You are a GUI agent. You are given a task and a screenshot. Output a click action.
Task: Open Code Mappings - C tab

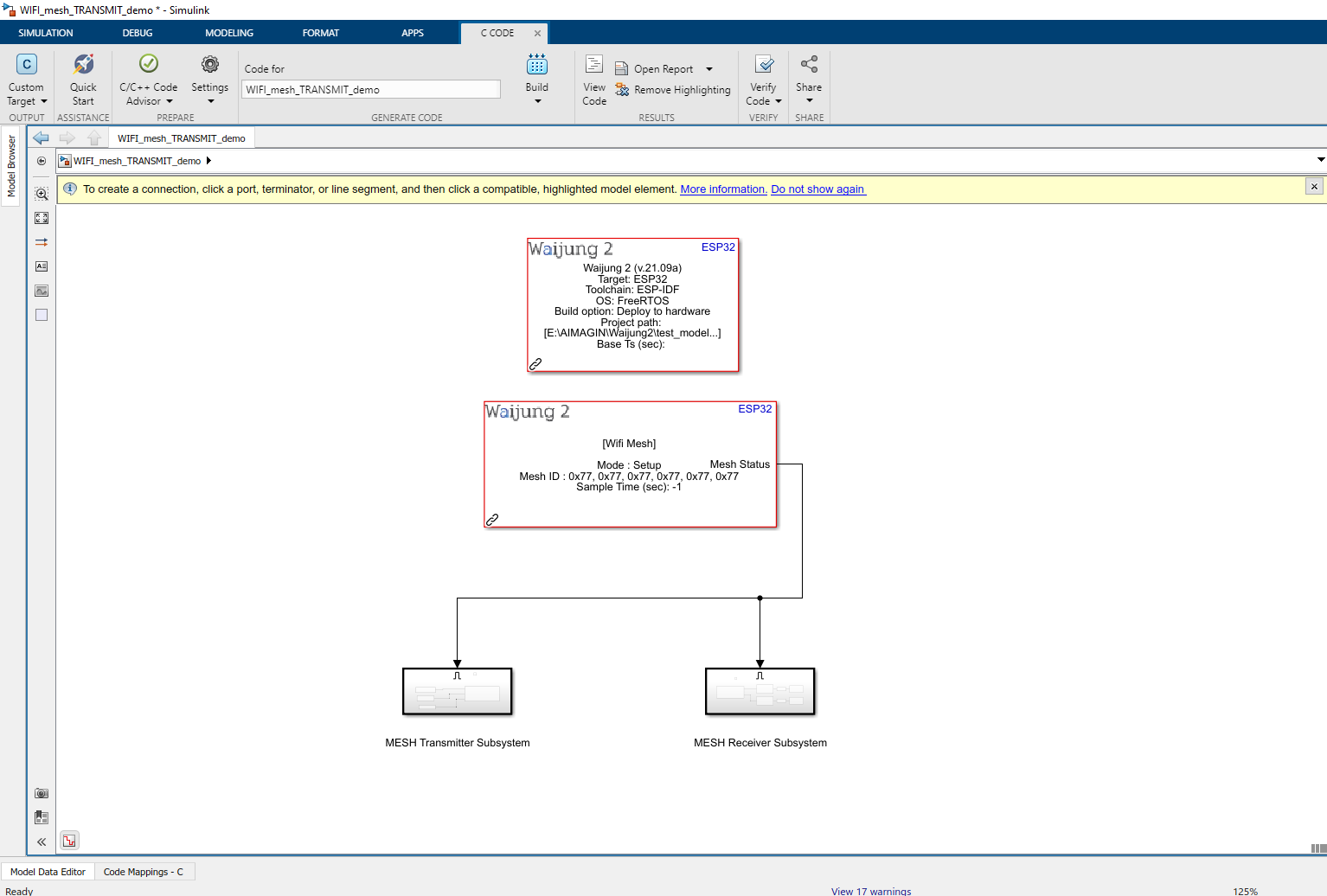(144, 872)
